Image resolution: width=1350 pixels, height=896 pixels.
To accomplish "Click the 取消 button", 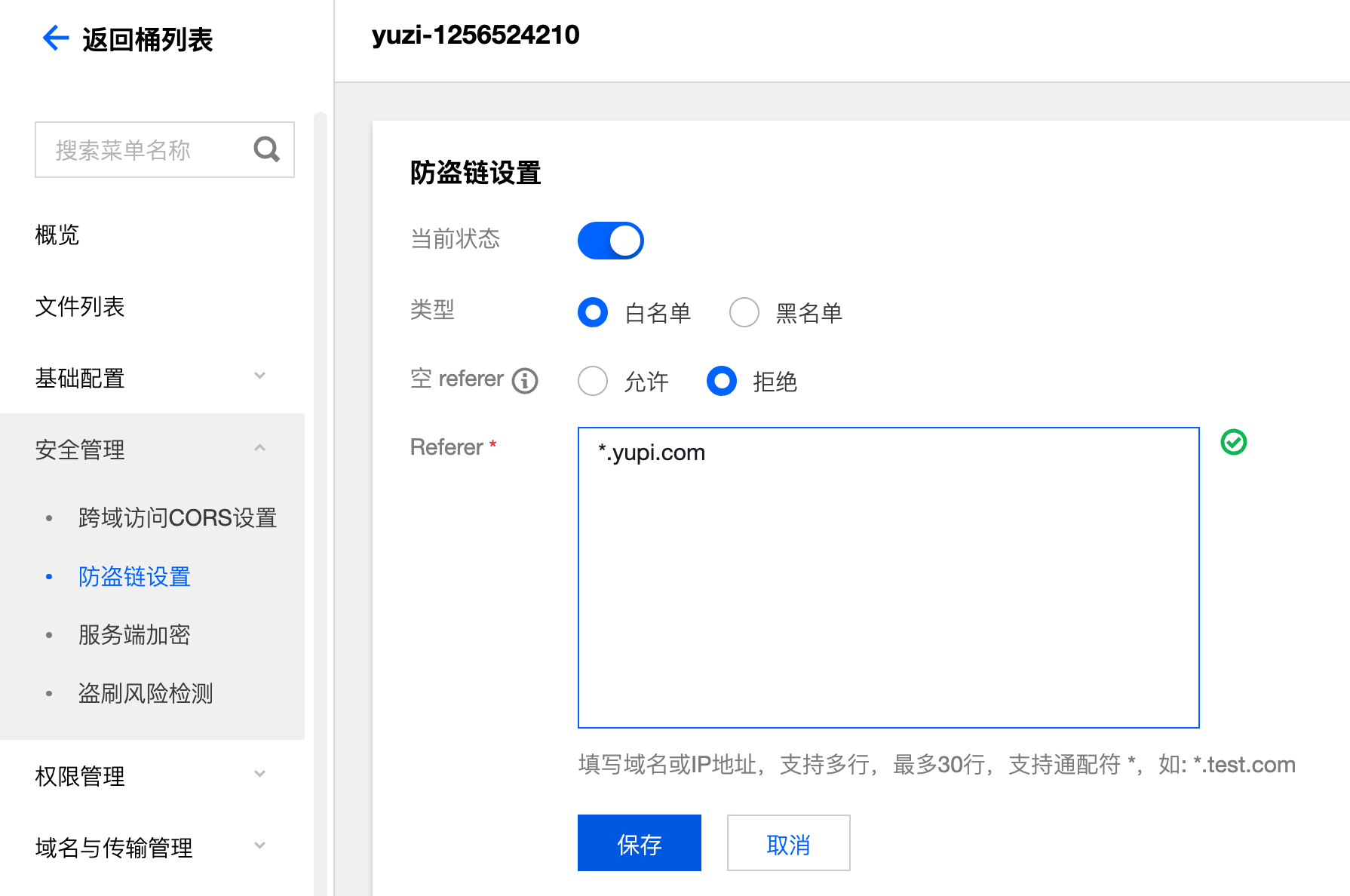I will [x=788, y=843].
